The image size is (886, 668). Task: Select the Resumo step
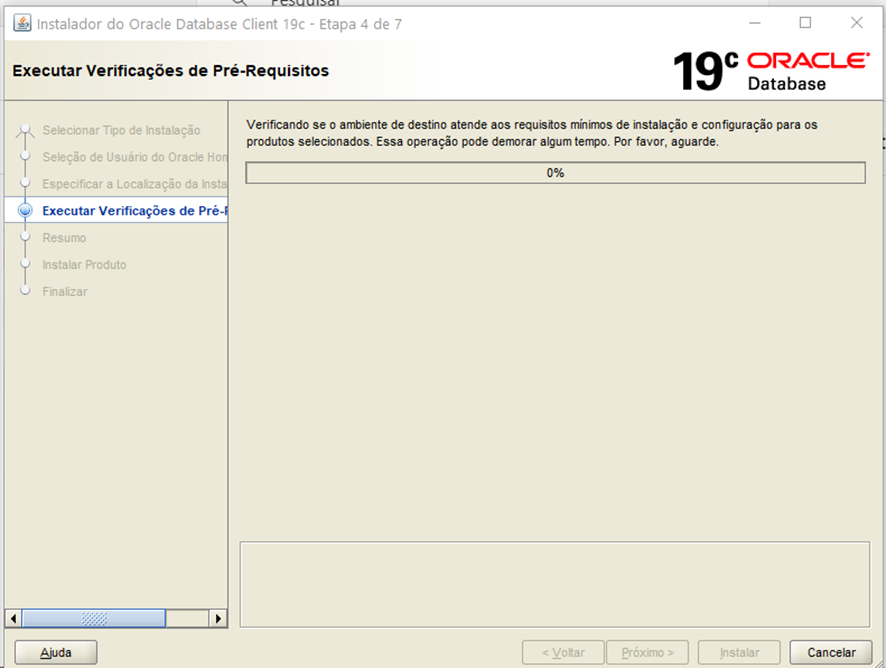coord(64,238)
